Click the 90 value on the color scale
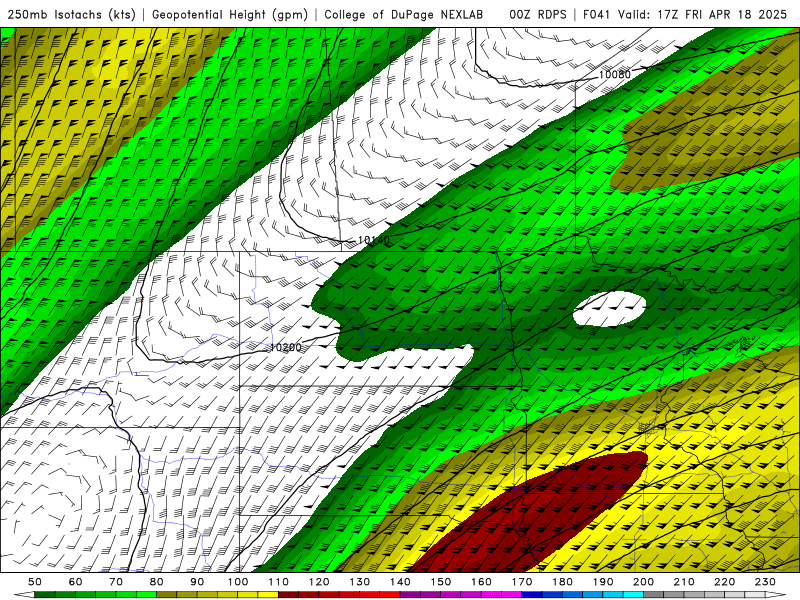800x600 pixels. [x=197, y=582]
